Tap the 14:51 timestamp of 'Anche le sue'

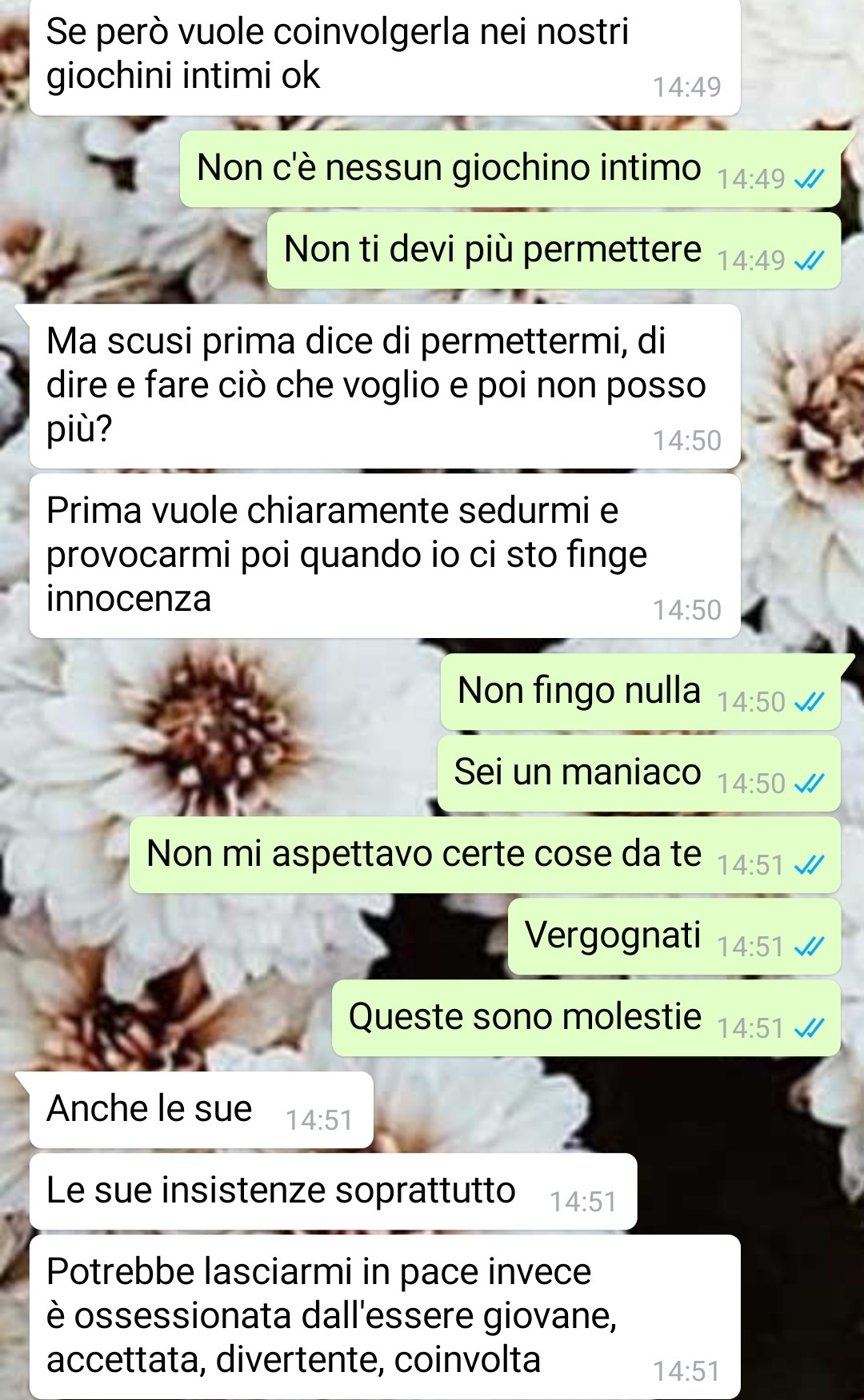(319, 1121)
